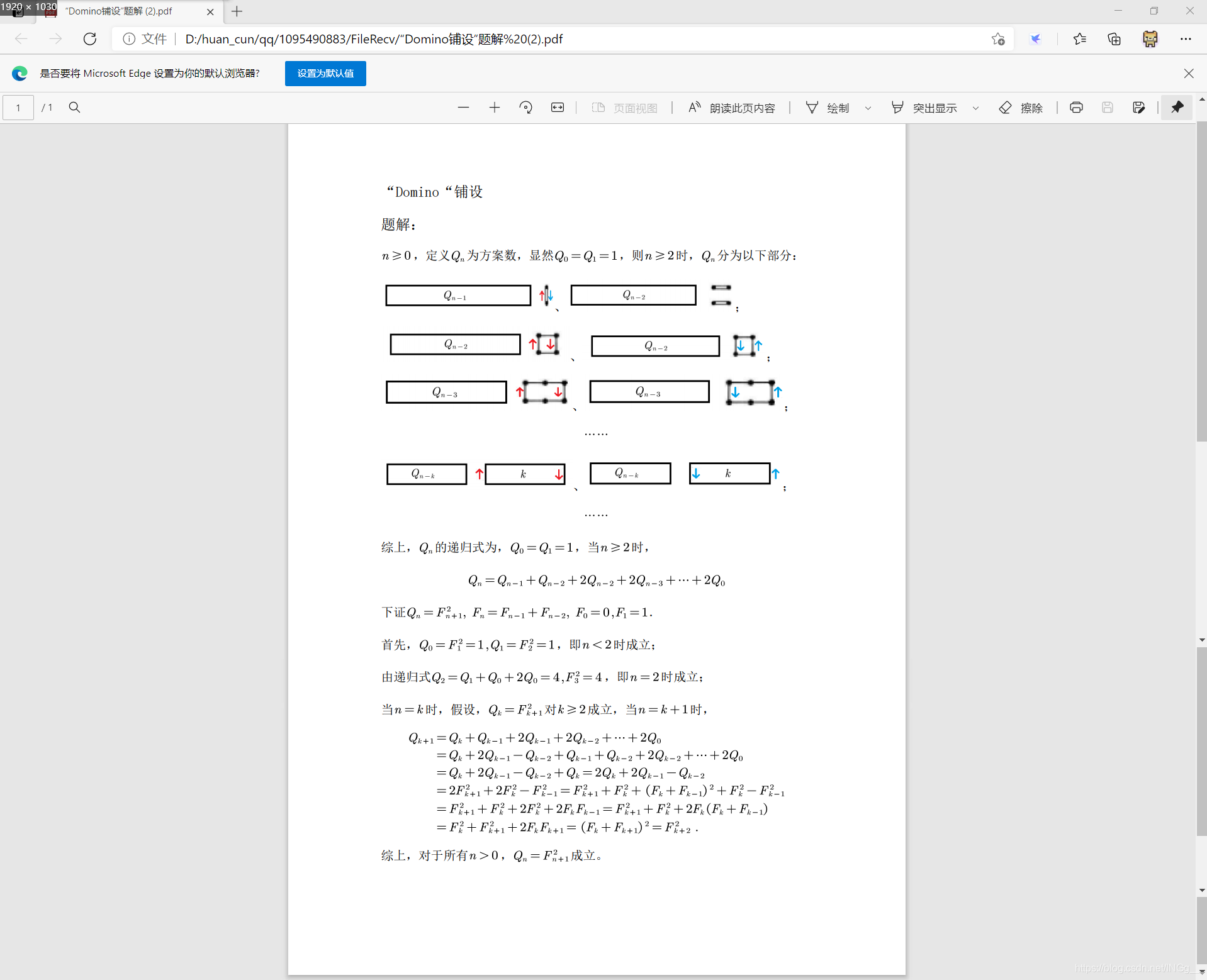The width and height of the screenshot is (1207, 980).
Task: Open new browser tab
Action: click(237, 11)
